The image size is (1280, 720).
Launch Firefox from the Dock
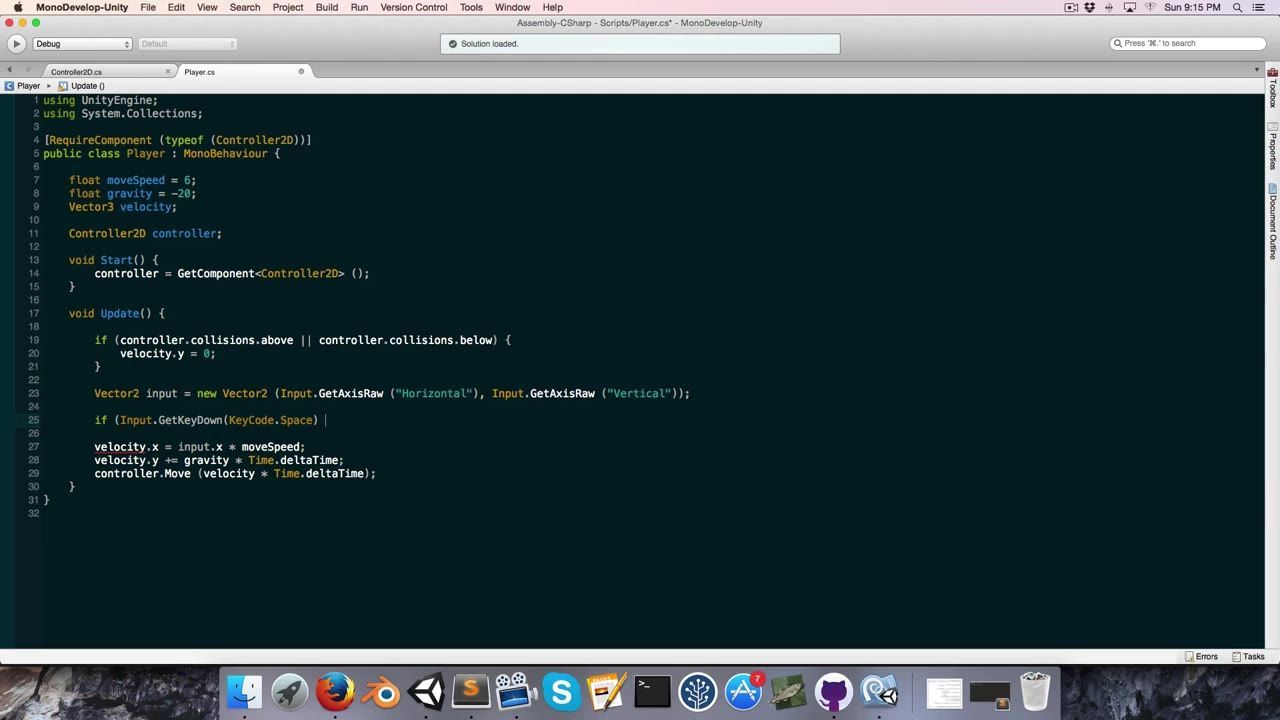click(x=335, y=692)
